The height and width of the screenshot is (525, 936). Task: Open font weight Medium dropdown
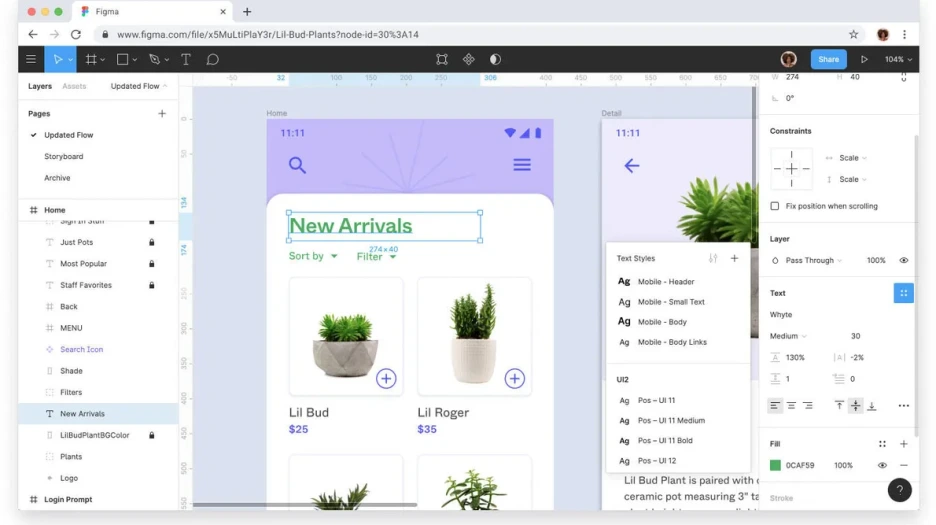(788, 336)
